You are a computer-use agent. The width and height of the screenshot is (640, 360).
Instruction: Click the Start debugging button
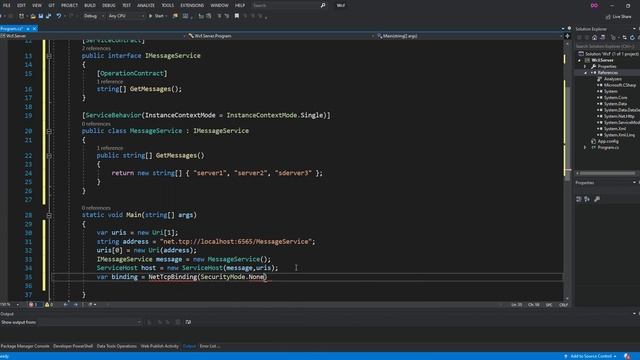[x=157, y=16]
